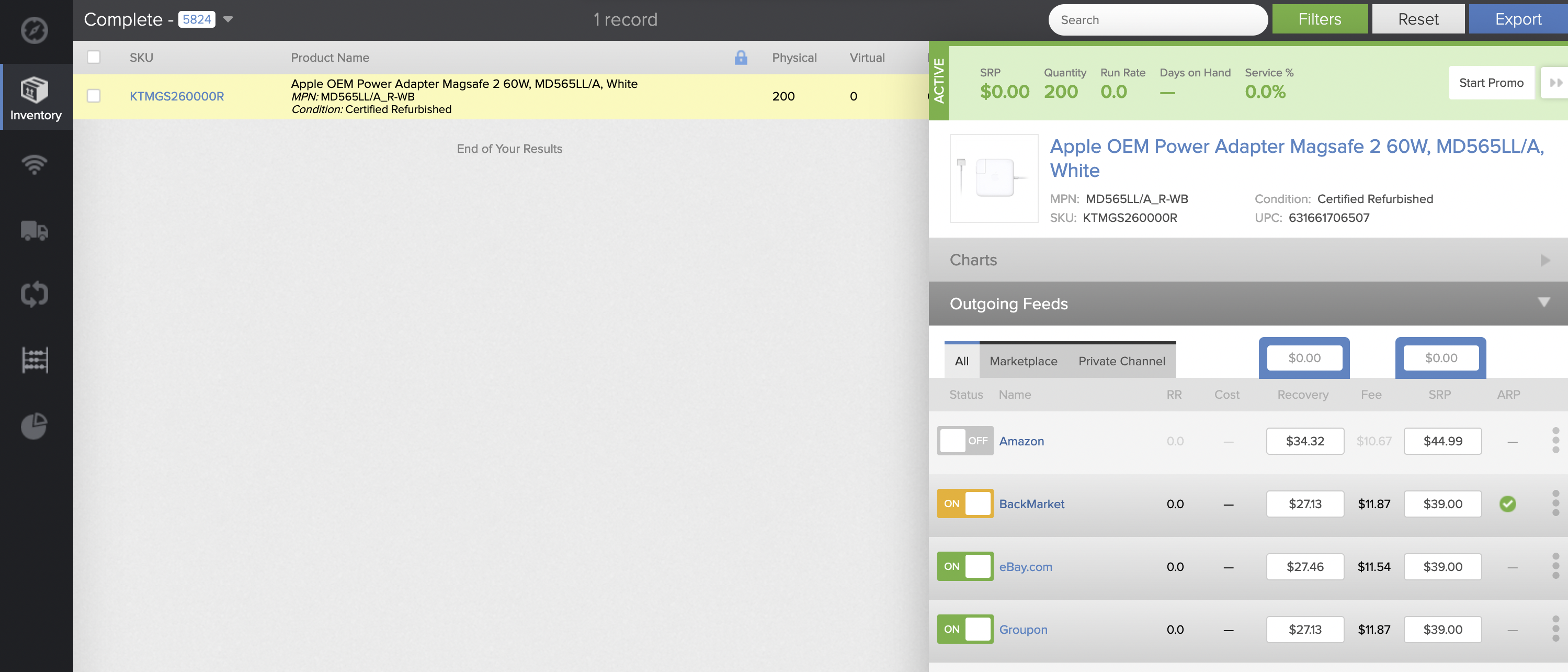Click the Amazon fee value $10.67
The height and width of the screenshot is (672, 1568).
(1374, 441)
